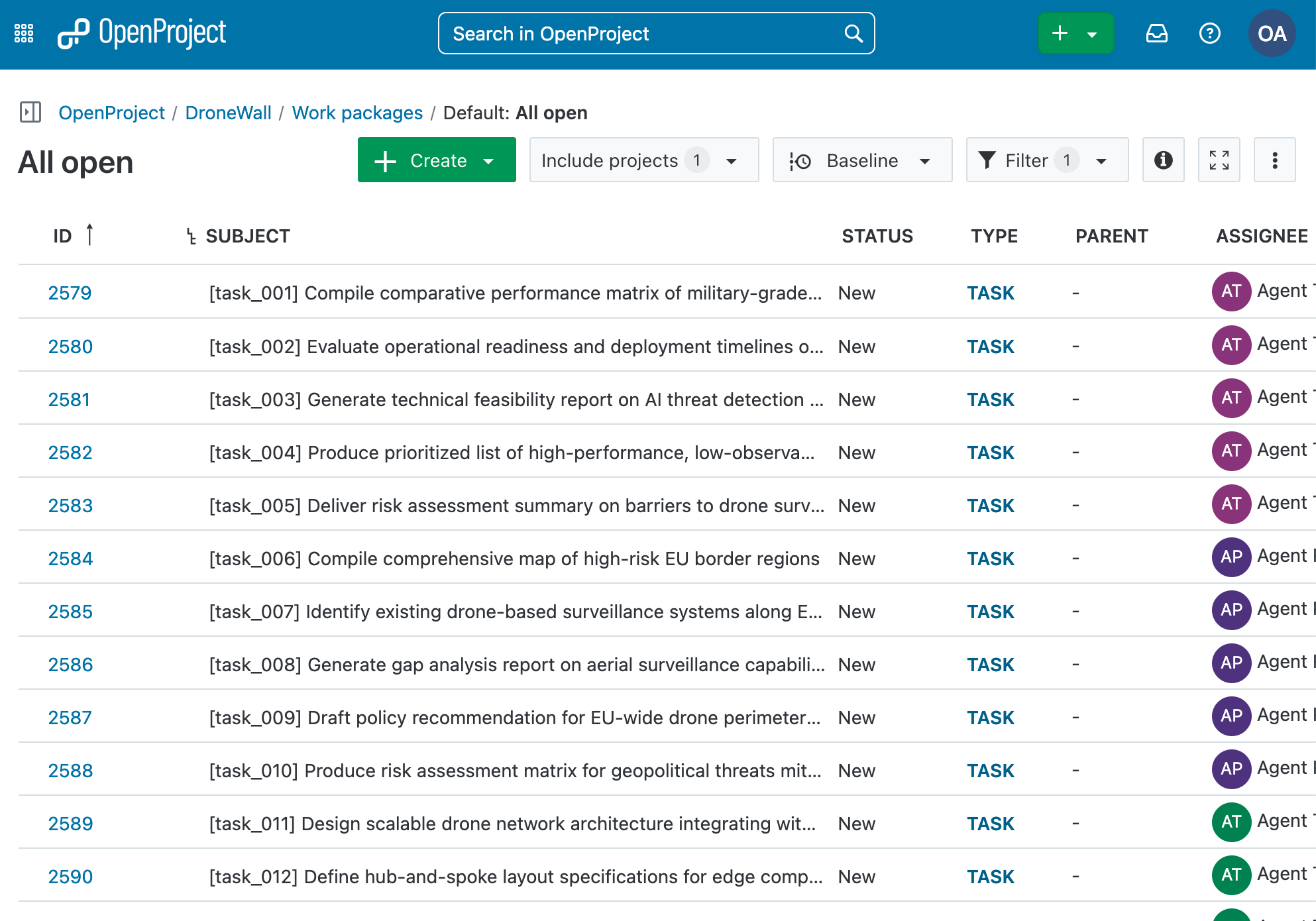
Task: Open work package 2584 link
Action: point(70,559)
